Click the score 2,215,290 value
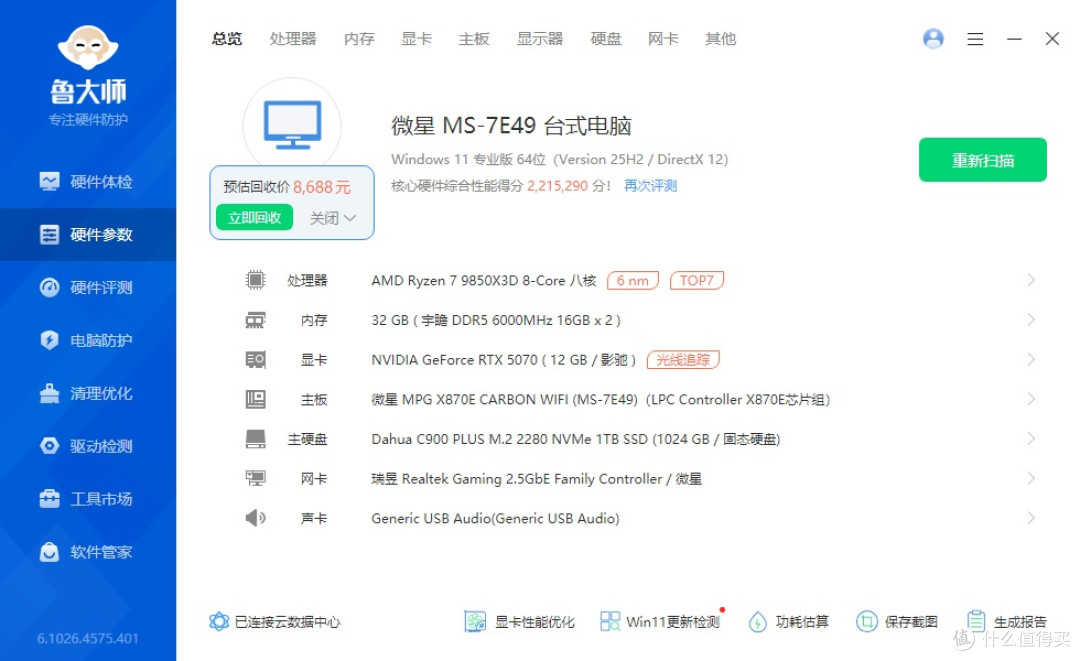Viewport: 1080px width, 661px height. coord(557,186)
